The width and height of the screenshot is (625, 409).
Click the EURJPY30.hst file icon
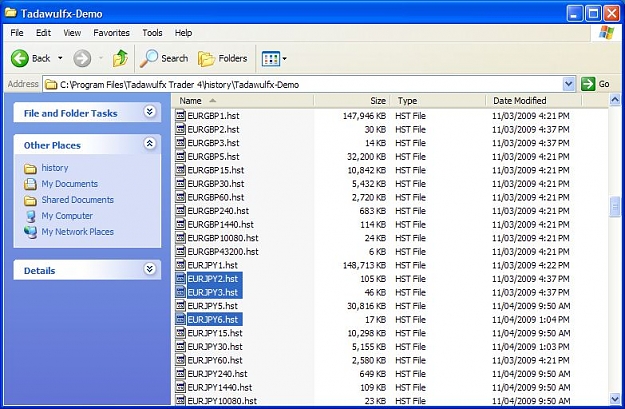(181, 346)
